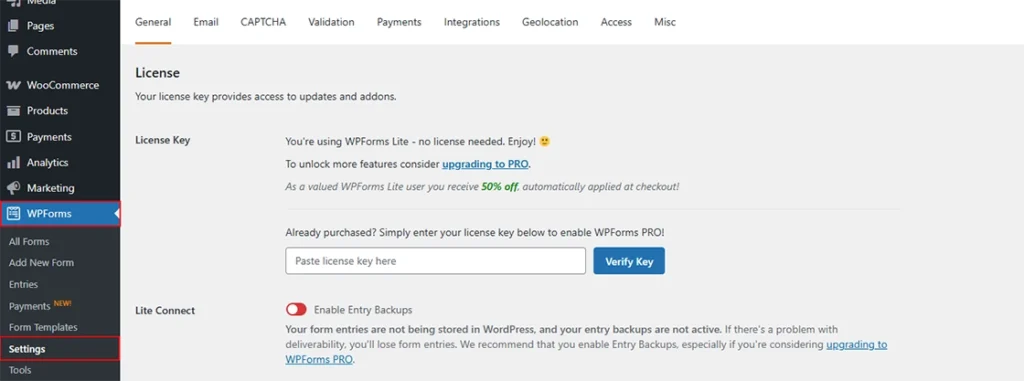Click the Comments speech bubble icon

(13, 52)
